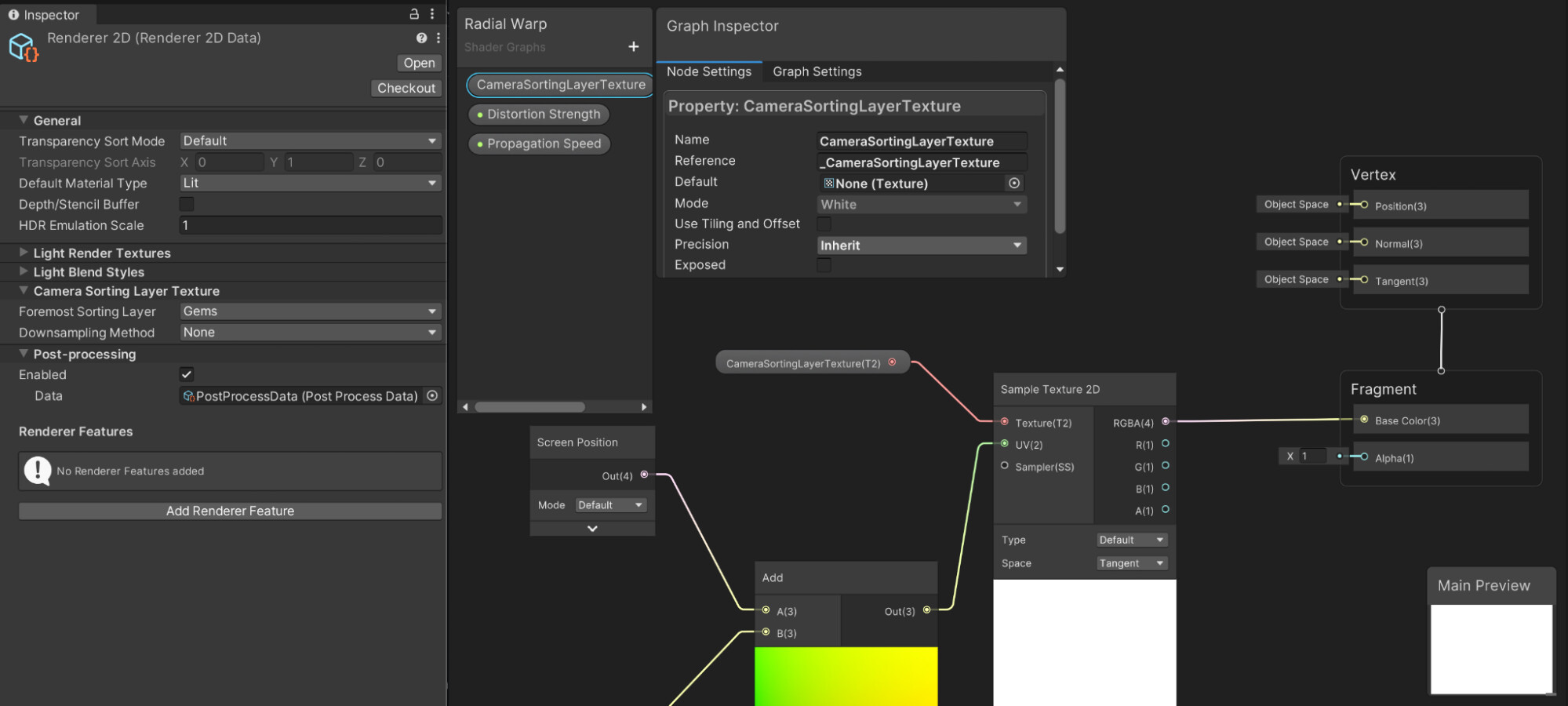1568x706 pixels.
Task: Open the Renderer 2D help icon
Action: click(421, 38)
